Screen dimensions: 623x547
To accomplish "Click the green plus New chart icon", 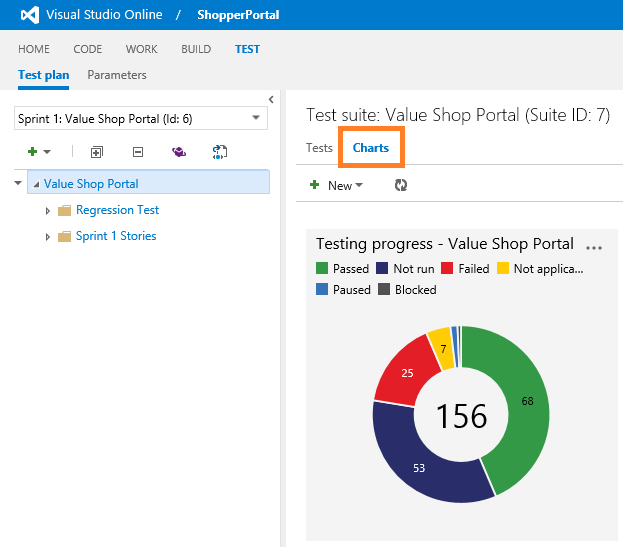I will [315, 185].
